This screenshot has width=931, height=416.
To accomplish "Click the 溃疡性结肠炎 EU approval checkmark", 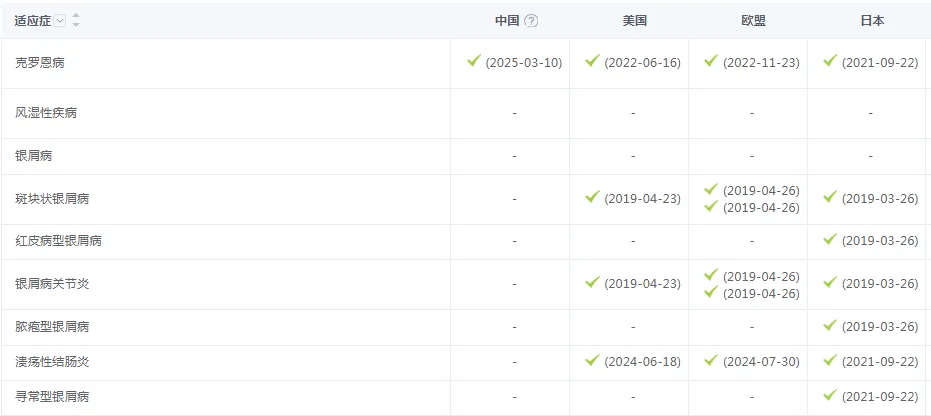I will point(711,360).
